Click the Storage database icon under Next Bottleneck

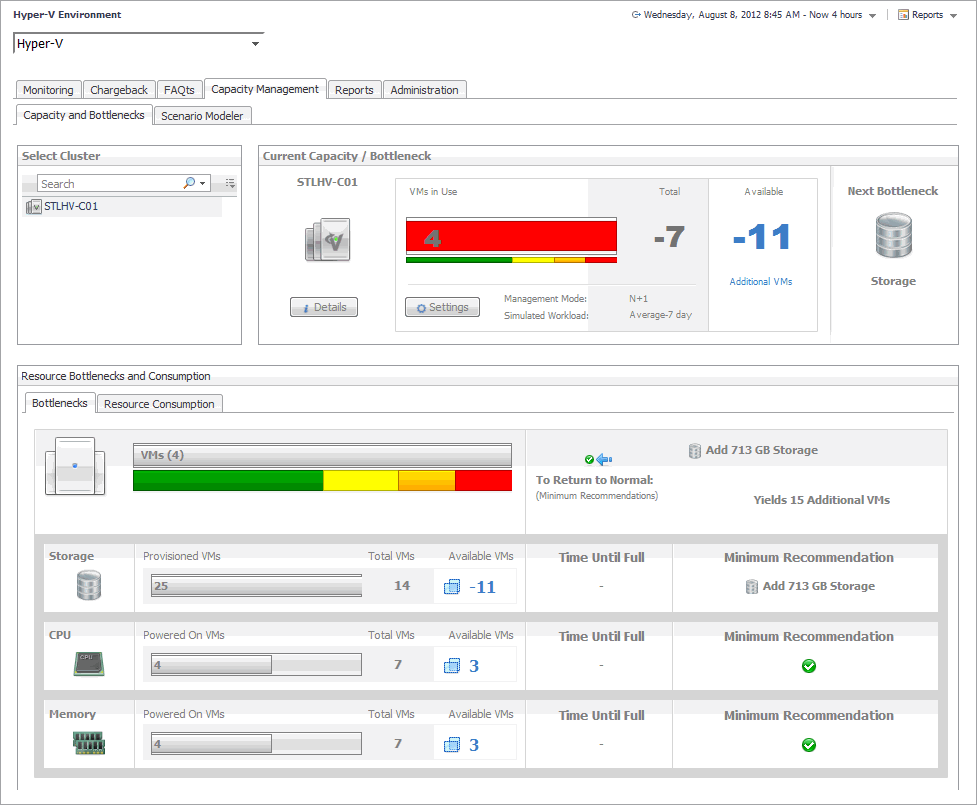[893, 236]
